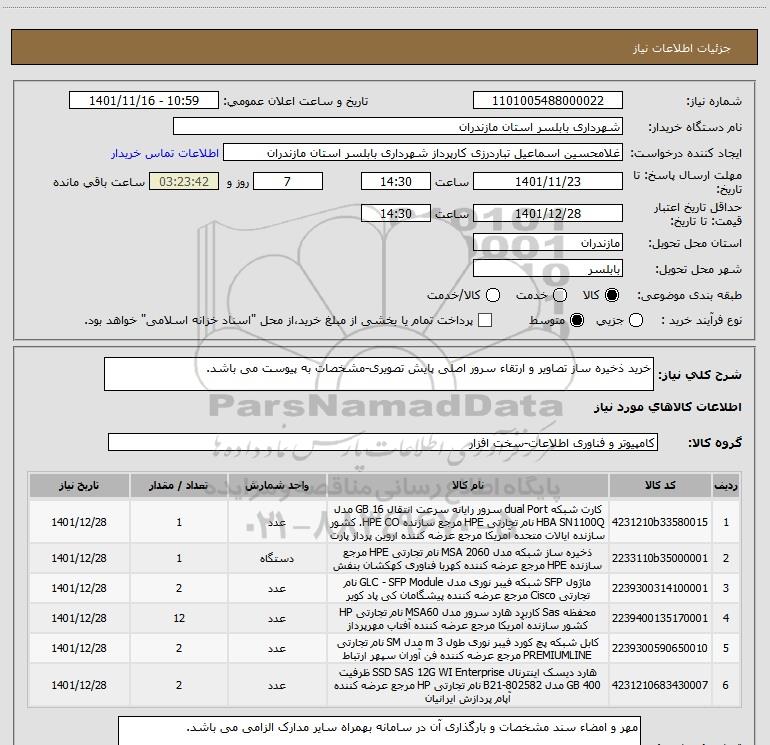Select the کالا radio button
770x745 pixels.
point(612,295)
